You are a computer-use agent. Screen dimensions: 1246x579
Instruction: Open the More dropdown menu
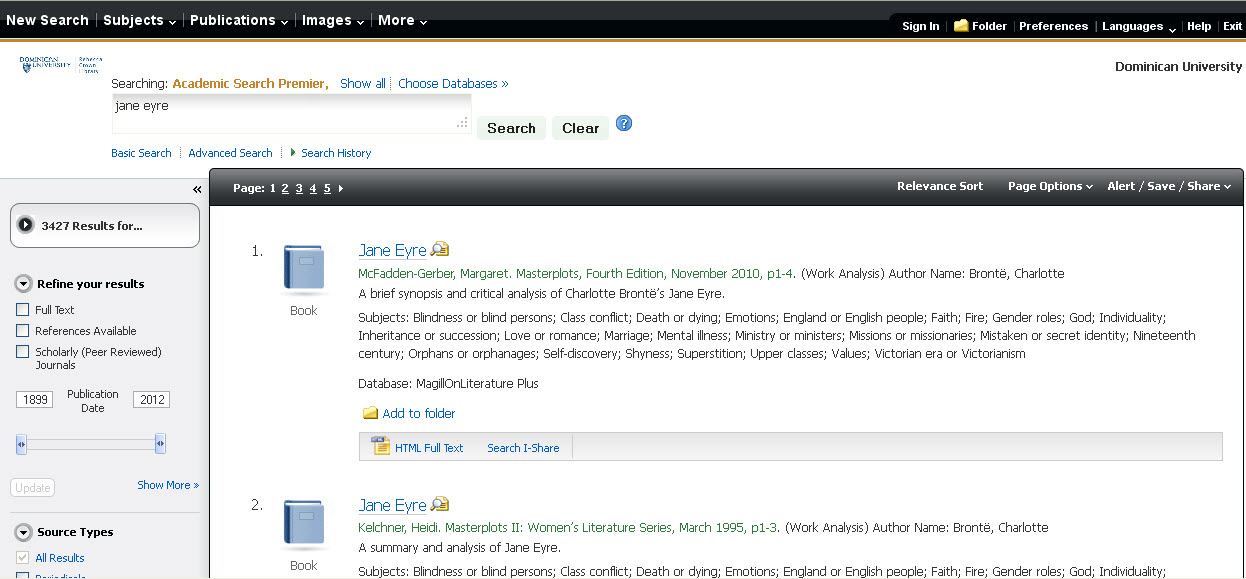[402, 20]
